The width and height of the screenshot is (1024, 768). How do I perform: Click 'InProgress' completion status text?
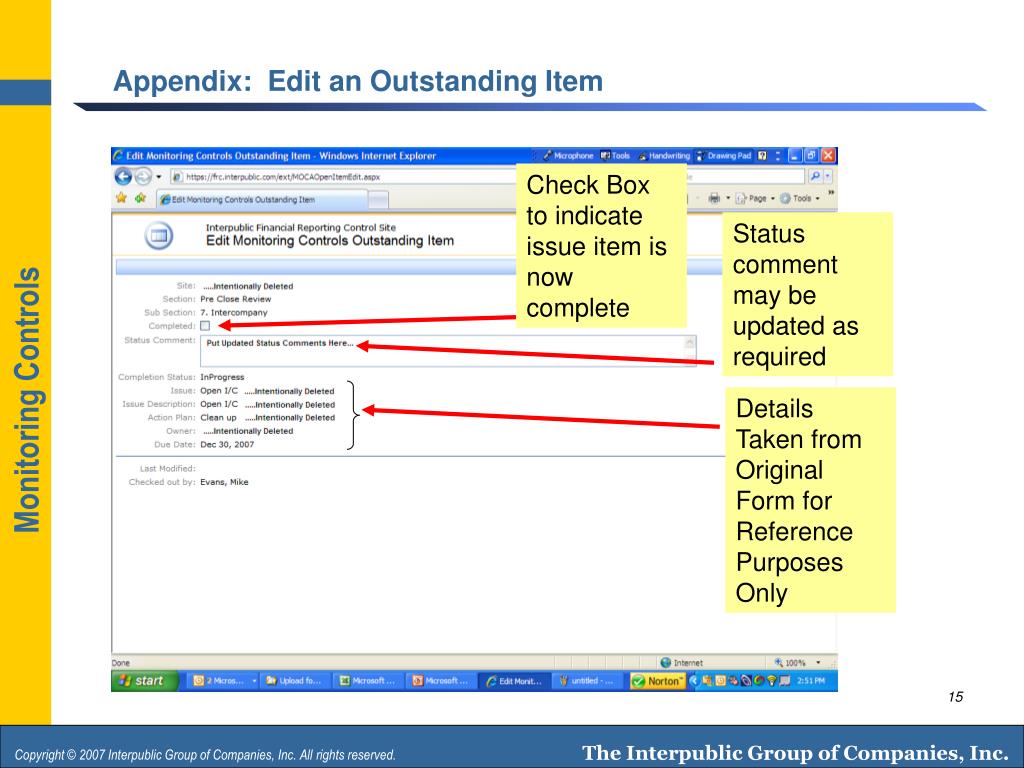(x=222, y=377)
